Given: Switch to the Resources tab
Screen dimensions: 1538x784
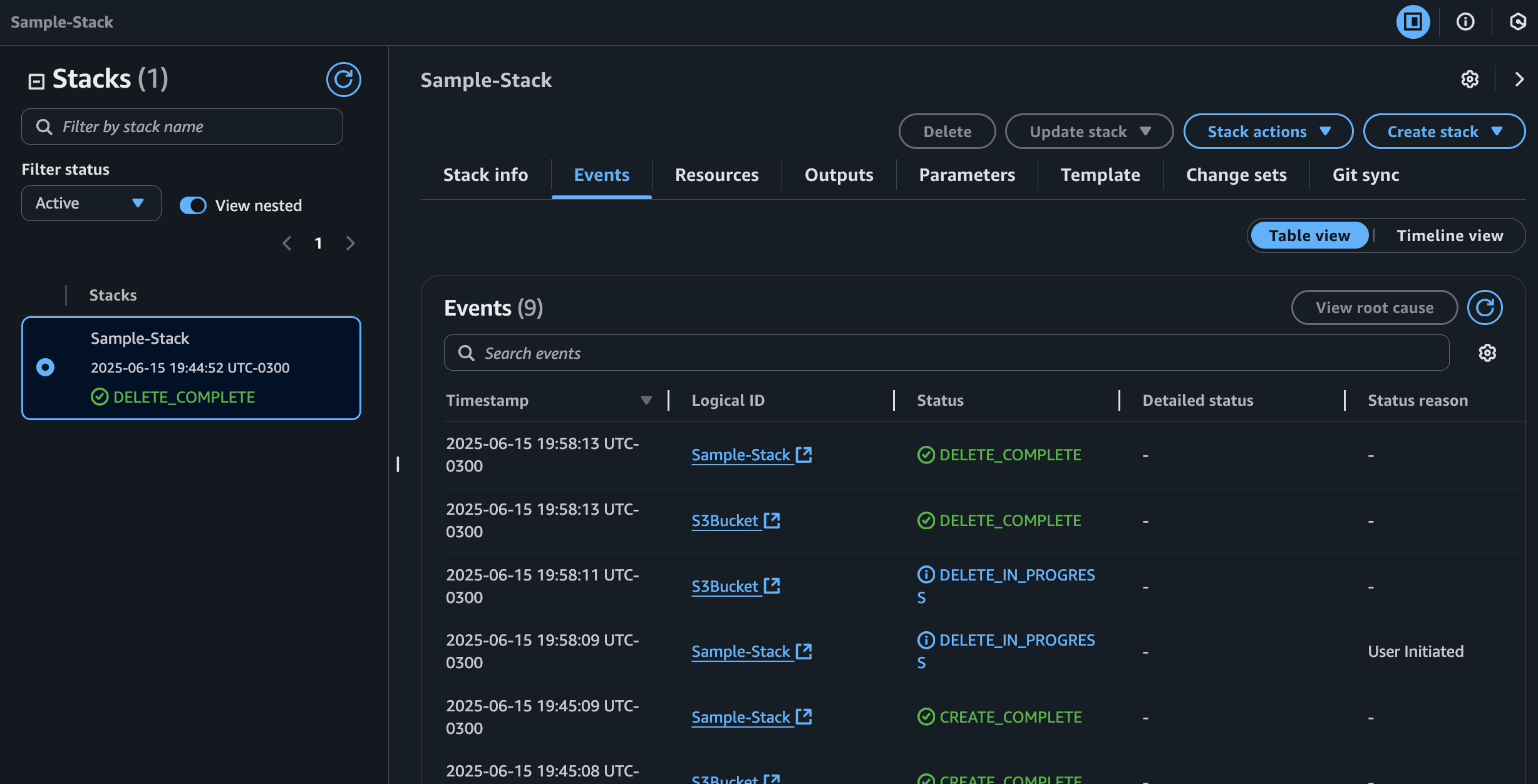Looking at the screenshot, I should click(716, 175).
